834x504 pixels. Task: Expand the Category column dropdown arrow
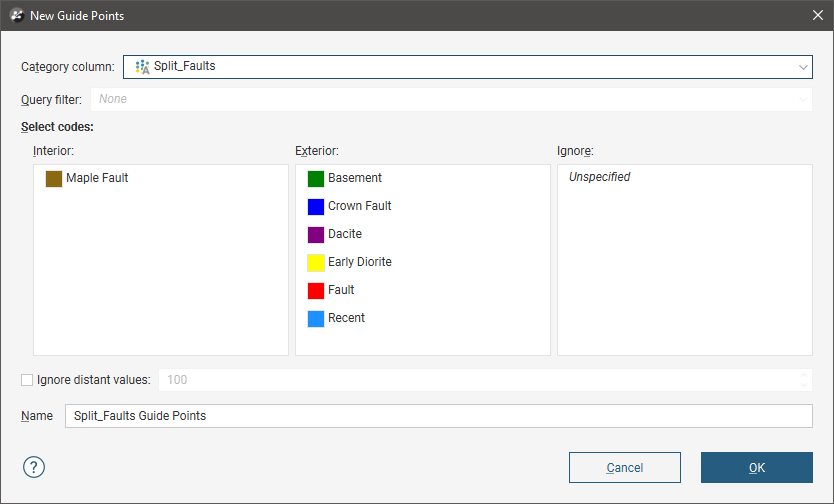[x=803, y=67]
